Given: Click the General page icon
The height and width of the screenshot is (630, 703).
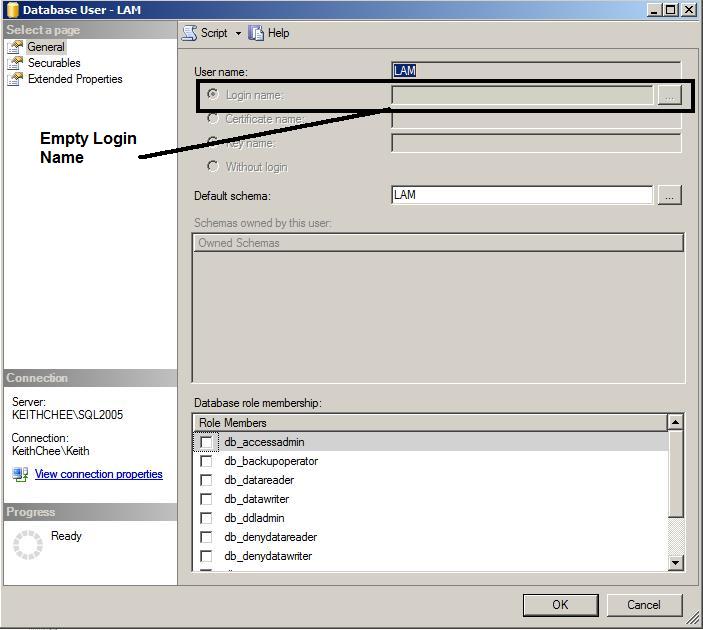Looking at the screenshot, I should coord(15,47).
